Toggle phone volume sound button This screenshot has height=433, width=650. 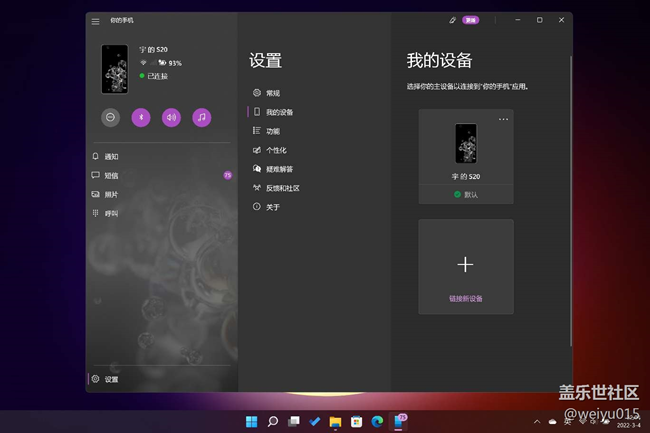click(x=171, y=117)
